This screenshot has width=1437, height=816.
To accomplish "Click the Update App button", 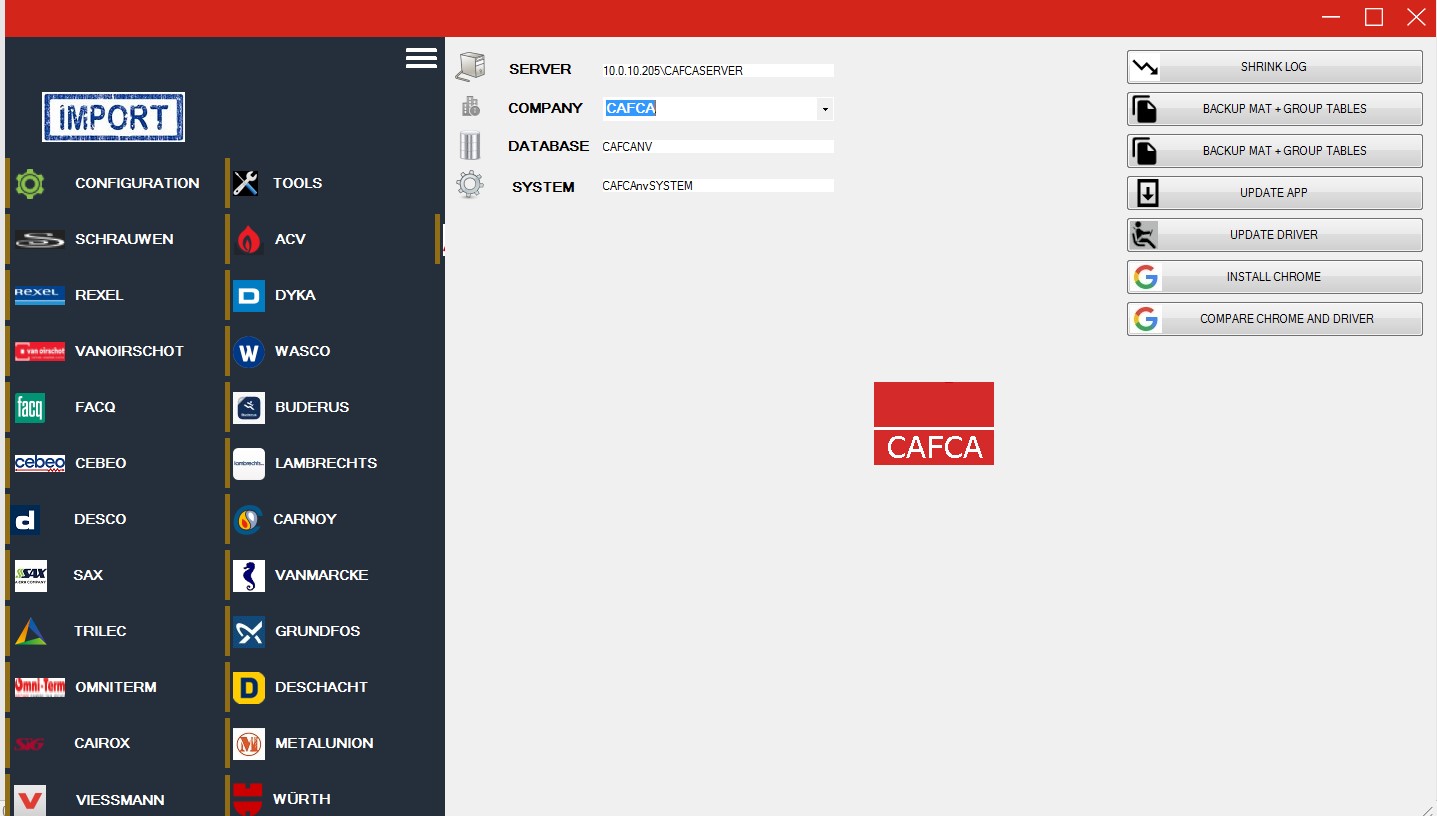I will click(x=1274, y=193).
